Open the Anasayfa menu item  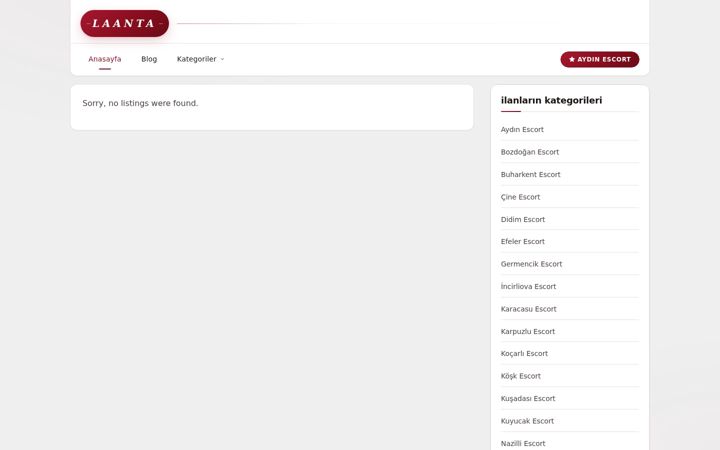pos(105,59)
